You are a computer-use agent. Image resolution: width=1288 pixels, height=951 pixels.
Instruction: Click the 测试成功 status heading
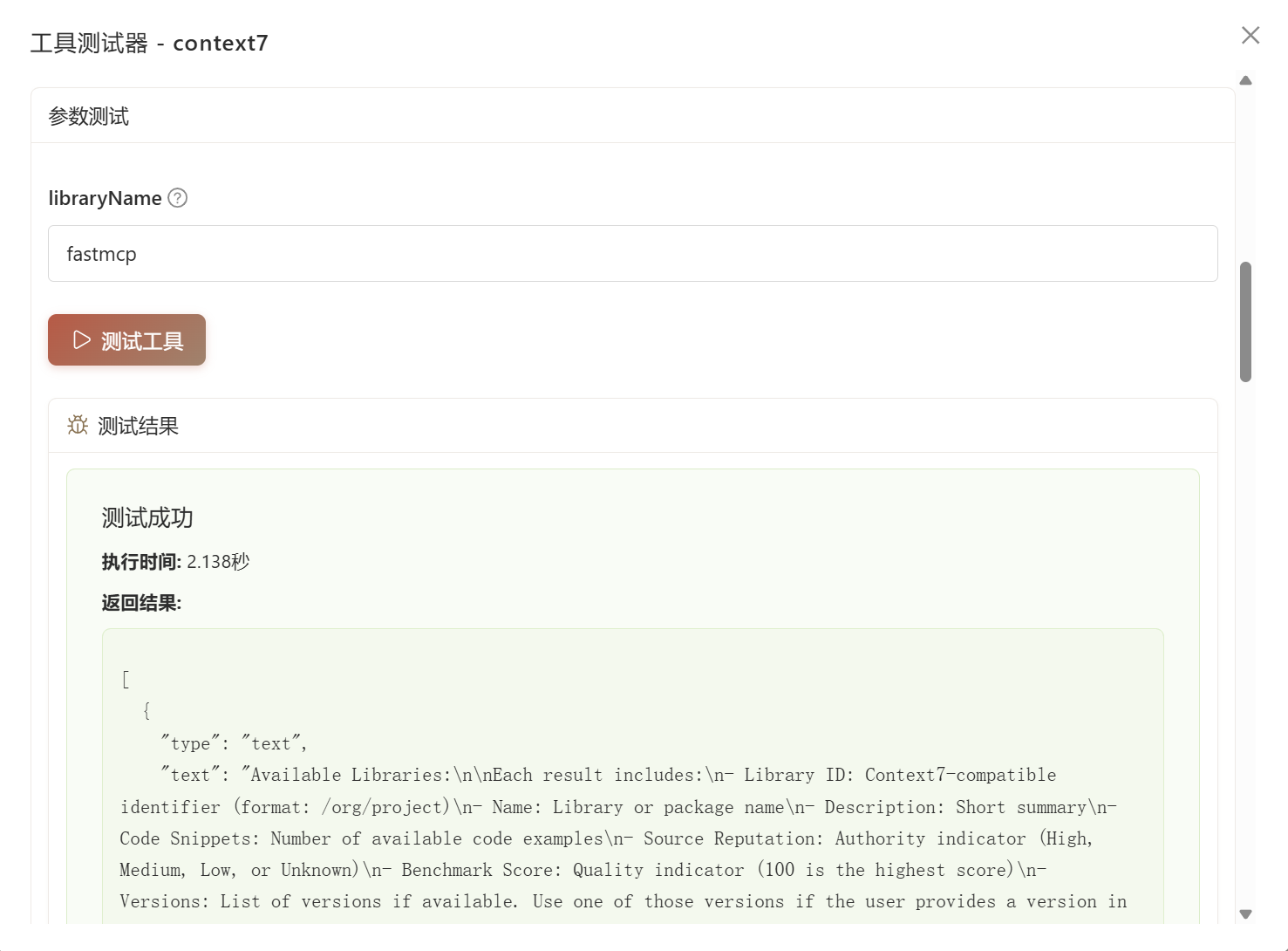pos(147,517)
